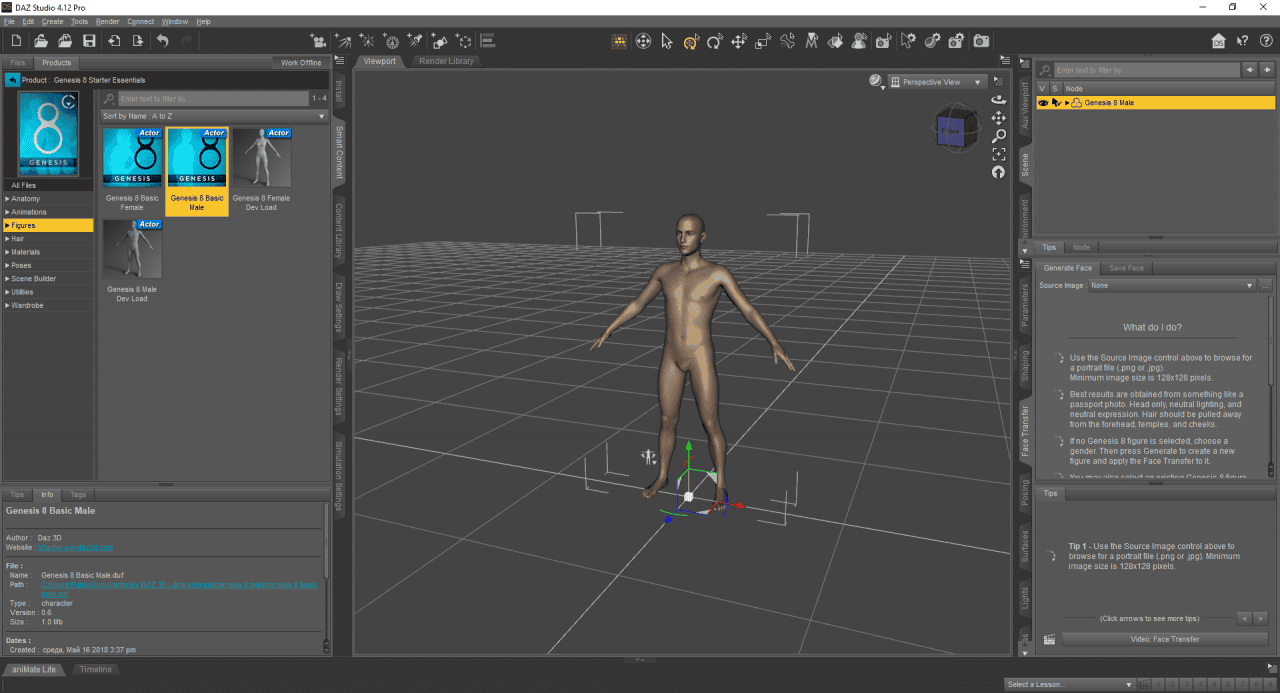Activate the Rotate tool in the toolbar

(714, 41)
